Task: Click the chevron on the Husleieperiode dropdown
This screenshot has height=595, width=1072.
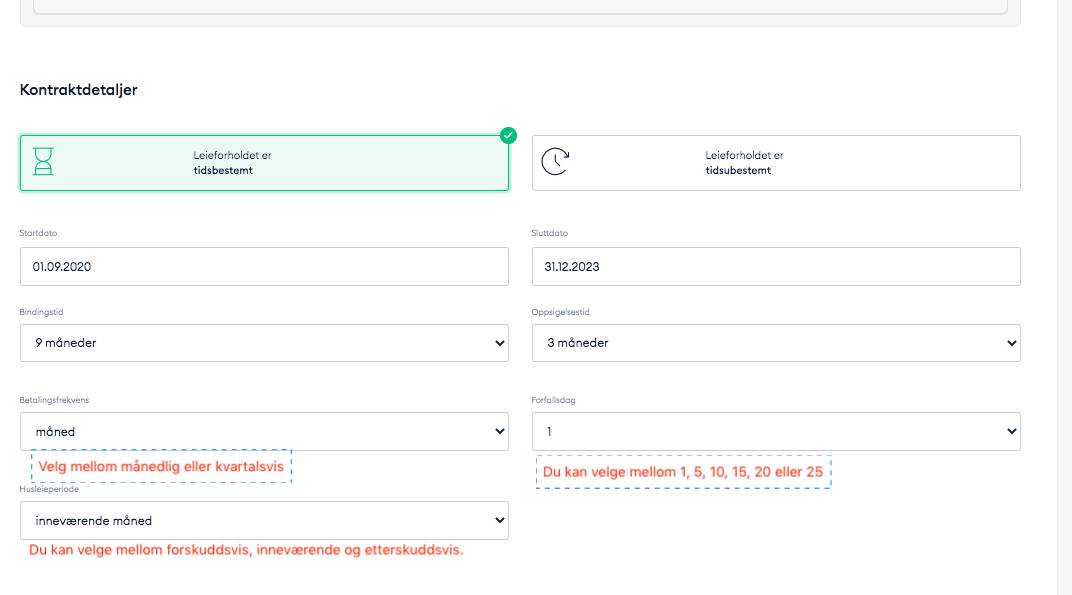Action: (498, 520)
